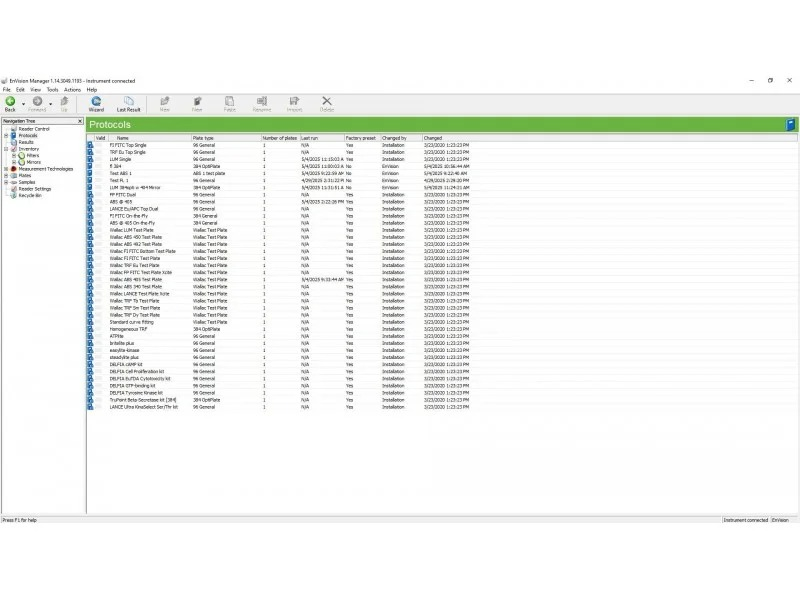The width and height of the screenshot is (800, 600).
Task: Expand the Measurement Technologies tree node
Action: pyautogui.click(x=6, y=169)
